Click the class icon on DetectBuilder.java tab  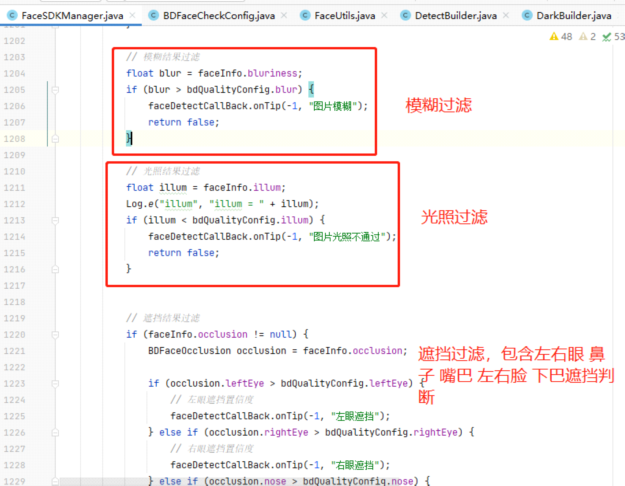(405, 16)
